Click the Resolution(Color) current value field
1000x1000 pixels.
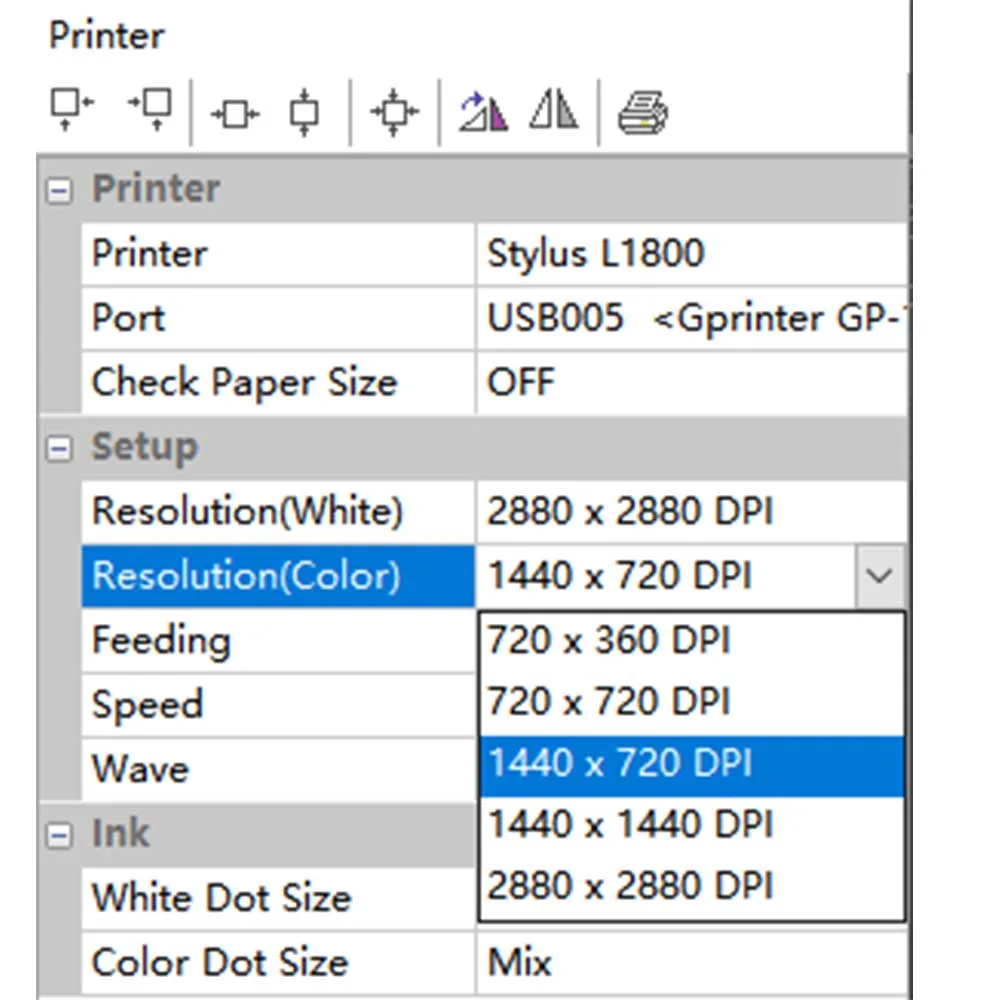coord(666,577)
